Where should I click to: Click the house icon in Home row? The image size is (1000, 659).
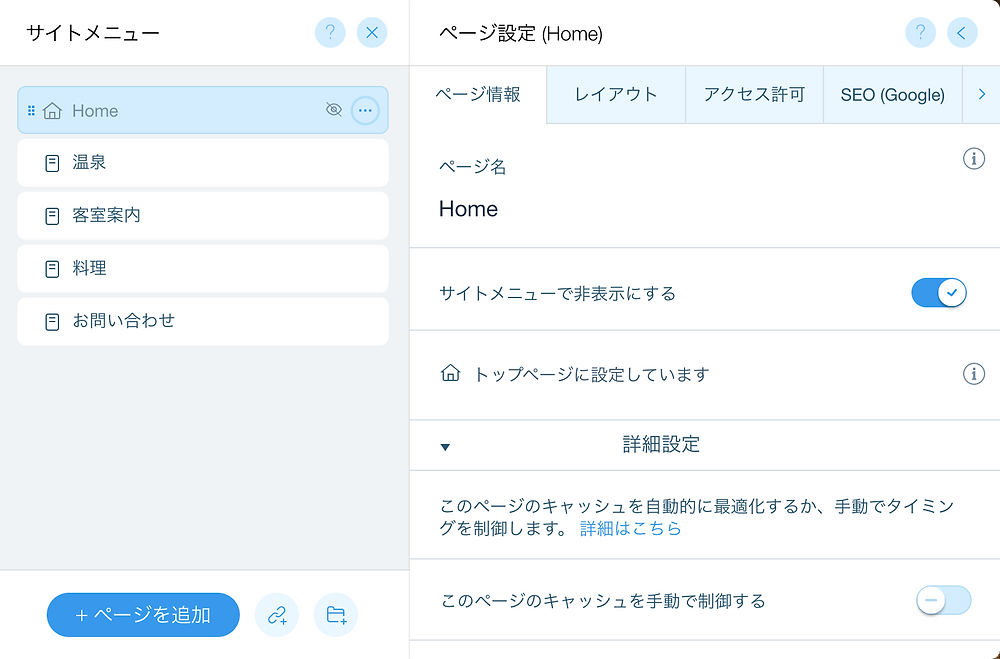pyautogui.click(x=52, y=111)
